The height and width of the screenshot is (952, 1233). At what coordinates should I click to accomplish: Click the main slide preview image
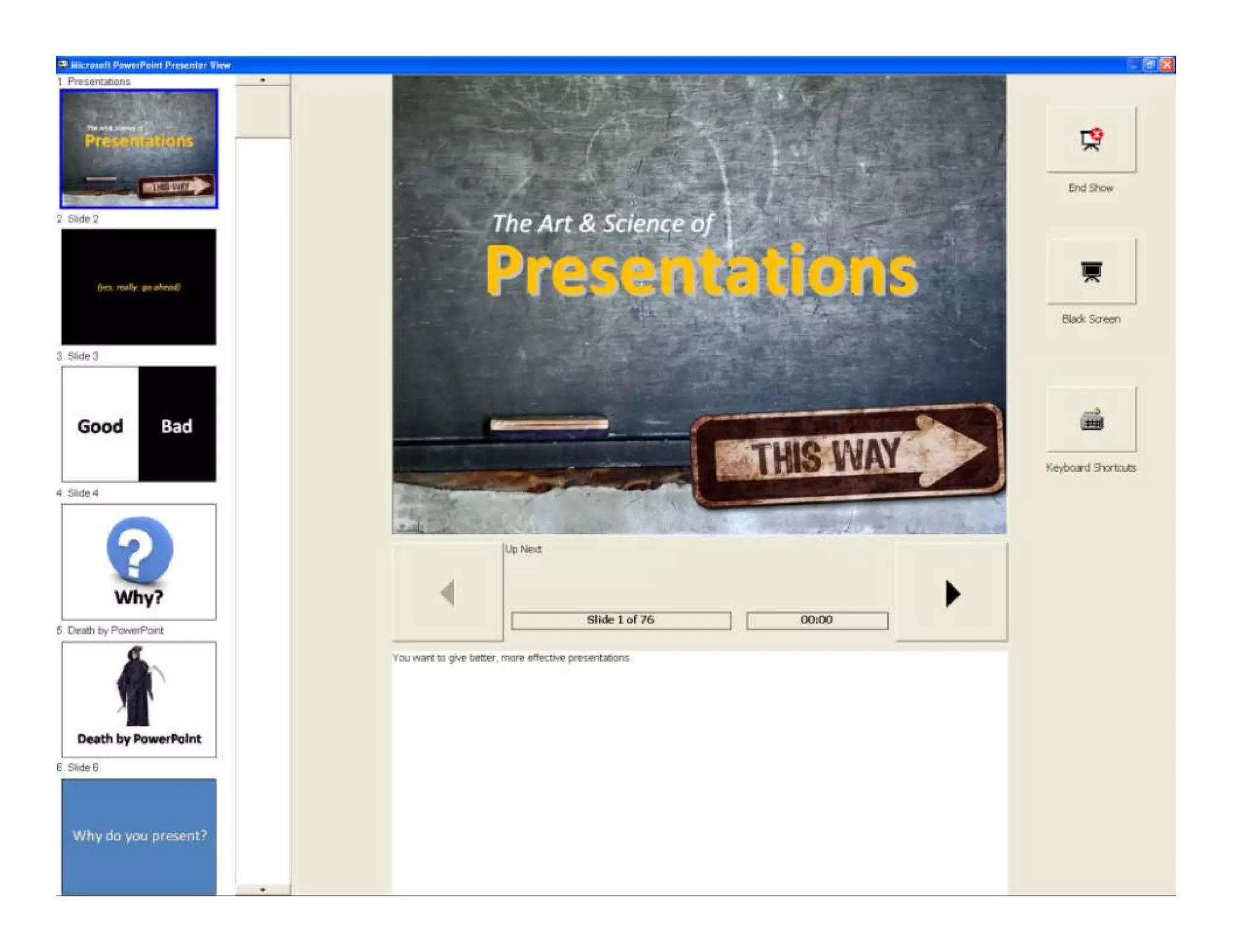(x=699, y=304)
